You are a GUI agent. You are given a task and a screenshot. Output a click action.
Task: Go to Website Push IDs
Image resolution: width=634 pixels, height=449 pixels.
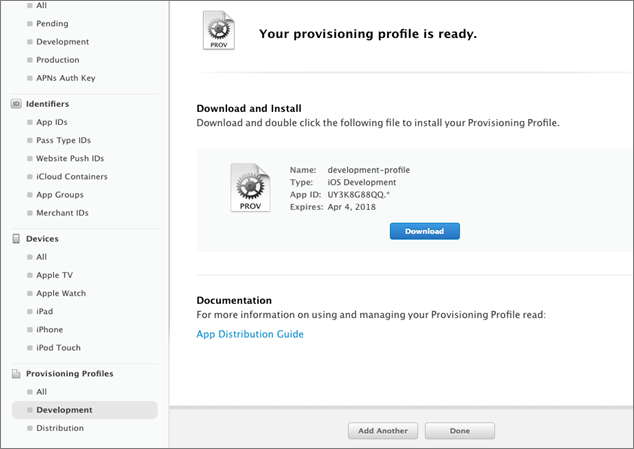click(x=70, y=159)
